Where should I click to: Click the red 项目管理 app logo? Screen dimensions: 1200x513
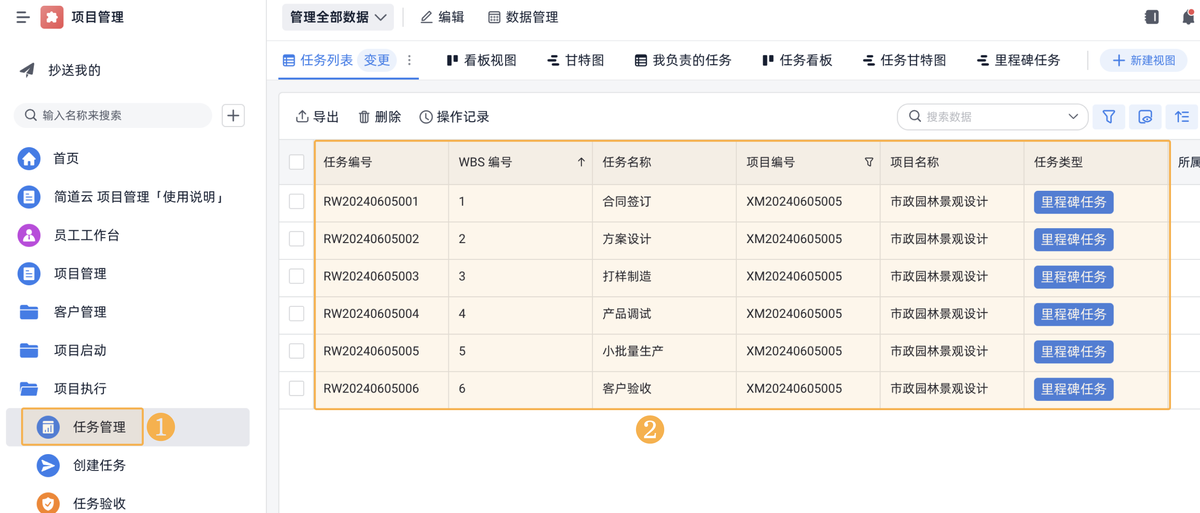point(52,17)
